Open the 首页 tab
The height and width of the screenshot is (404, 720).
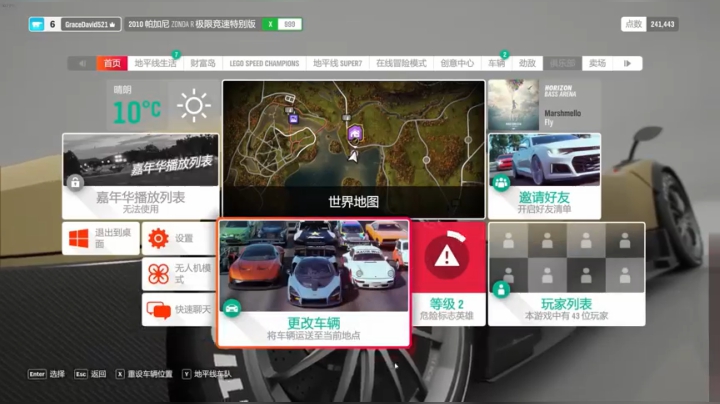[x=112, y=63]
